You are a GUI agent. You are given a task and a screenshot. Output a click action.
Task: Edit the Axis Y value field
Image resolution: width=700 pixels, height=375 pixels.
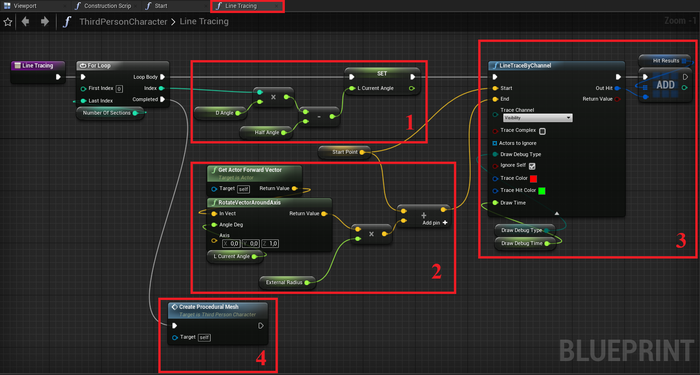[251, 243]
